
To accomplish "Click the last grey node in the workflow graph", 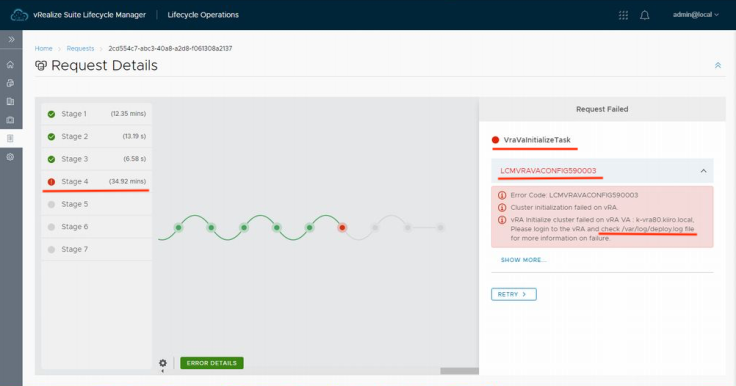I will tap(440, 228).
